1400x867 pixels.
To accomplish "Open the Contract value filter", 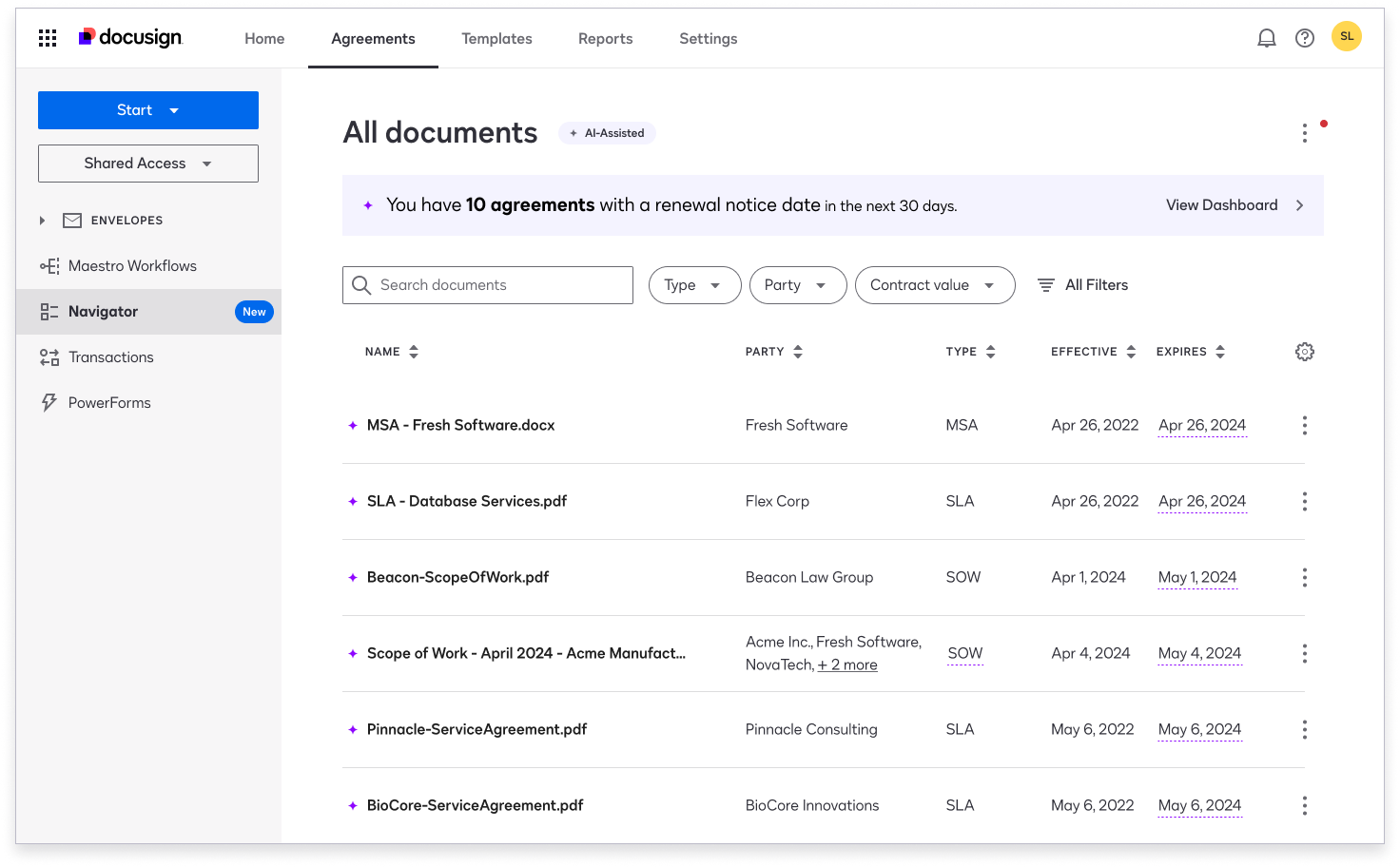I will [934, 284].
